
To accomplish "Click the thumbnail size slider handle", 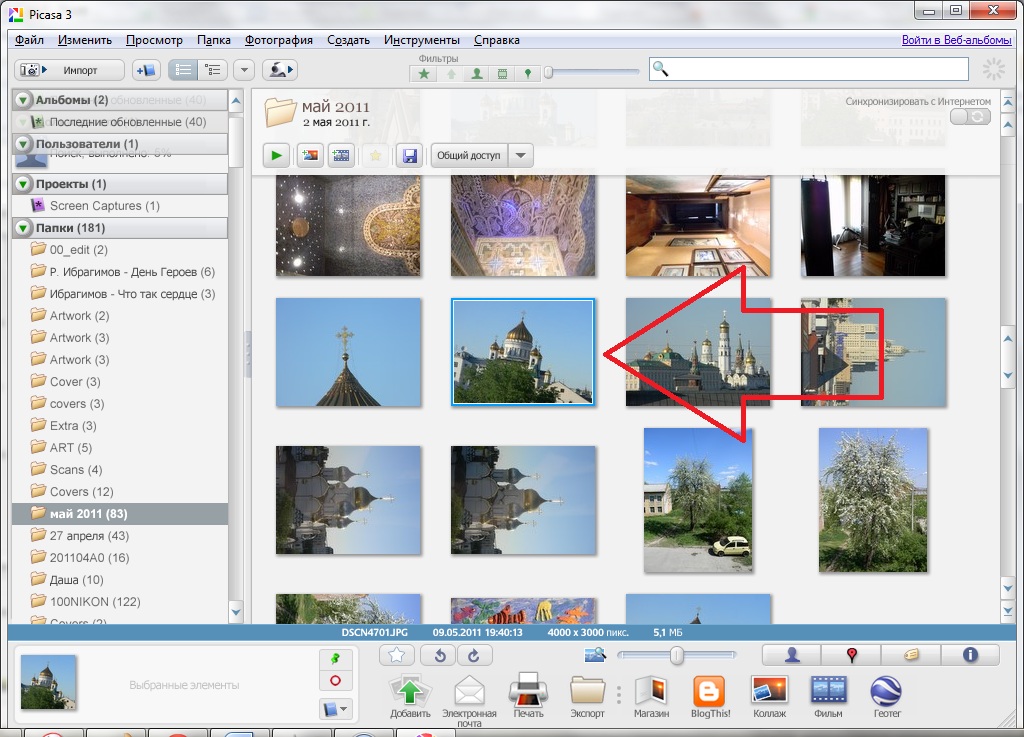I will pyautogui.click(x=677, y=655).
